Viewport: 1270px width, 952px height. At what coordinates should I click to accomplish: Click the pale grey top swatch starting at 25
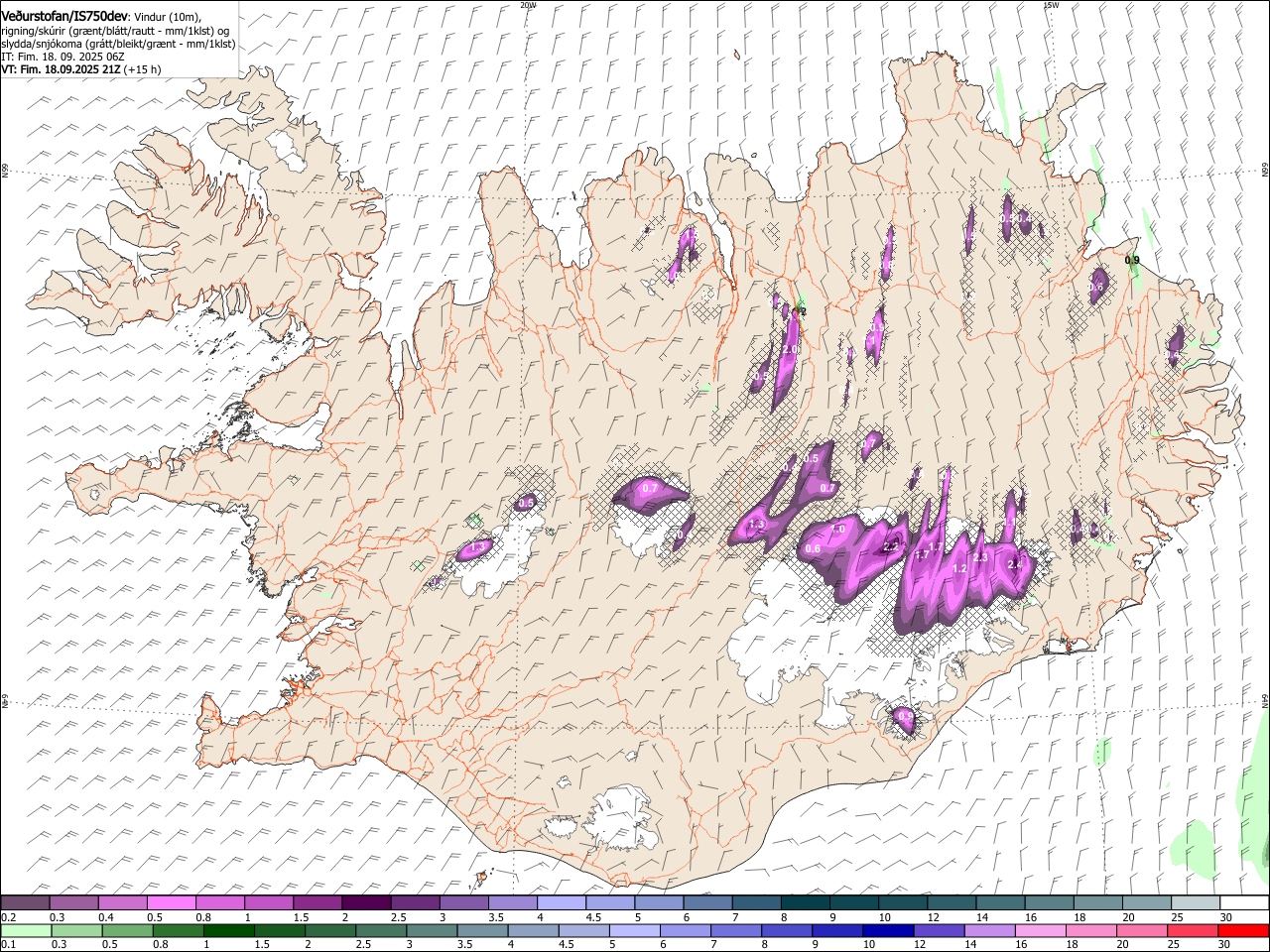click(x=1197, y=903)
